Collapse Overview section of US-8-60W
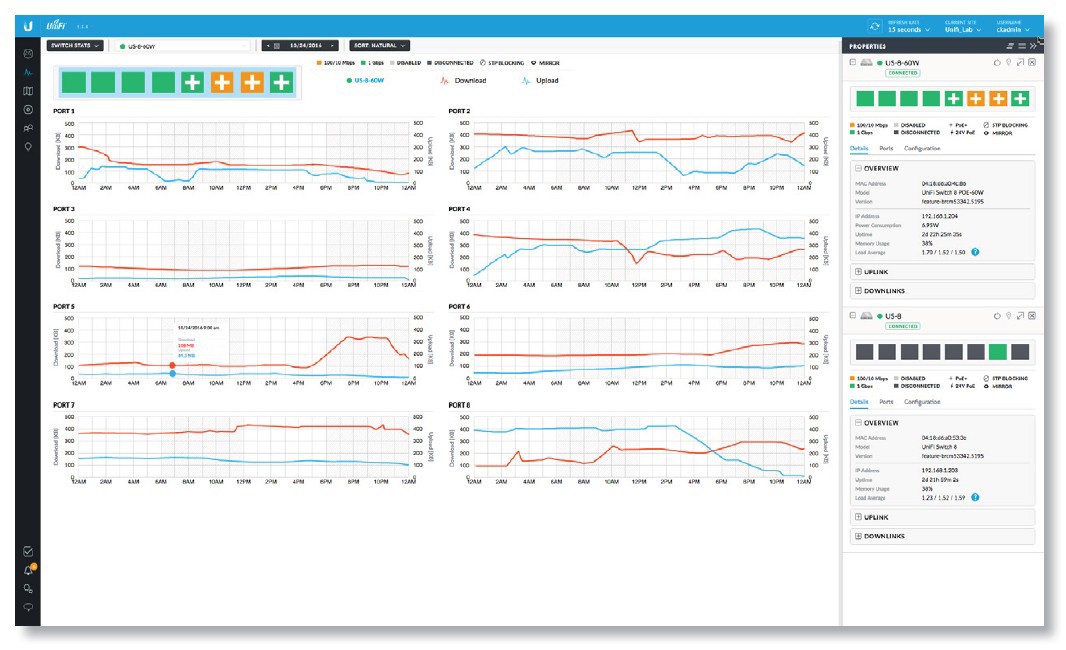The width and height of the screenshot is (1066, 650). click(857, 168)
